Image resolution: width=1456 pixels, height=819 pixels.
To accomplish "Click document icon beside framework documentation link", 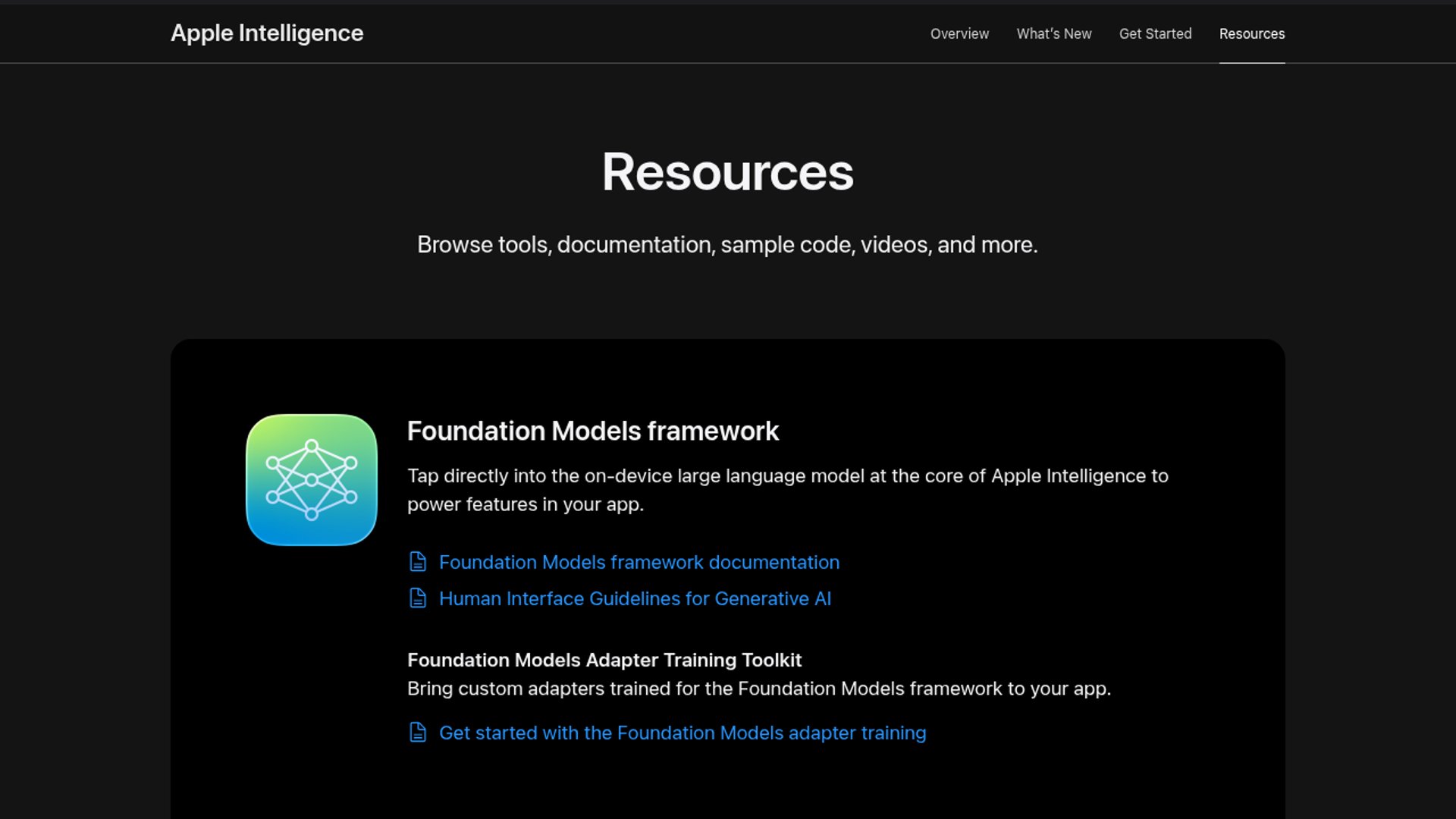I will (418, 562).
